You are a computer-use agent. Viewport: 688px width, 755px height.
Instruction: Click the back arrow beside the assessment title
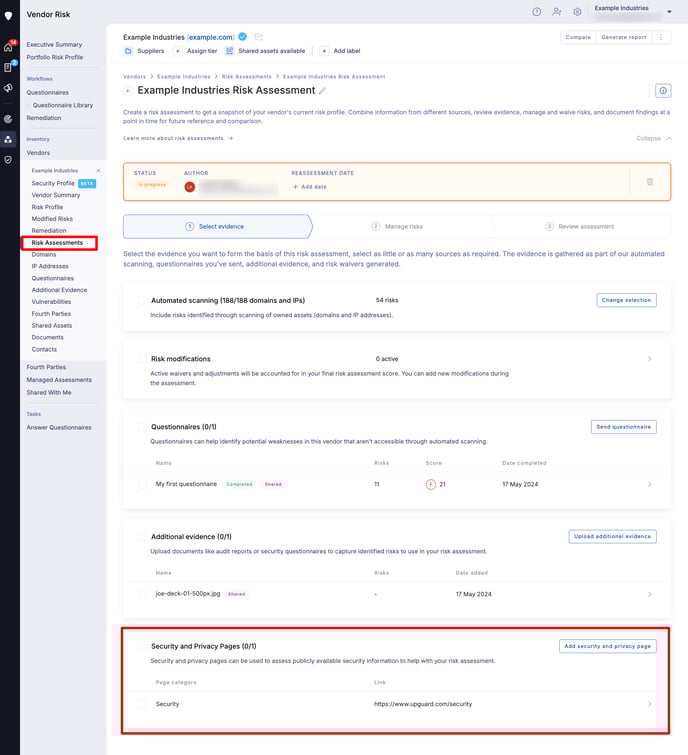128,91
